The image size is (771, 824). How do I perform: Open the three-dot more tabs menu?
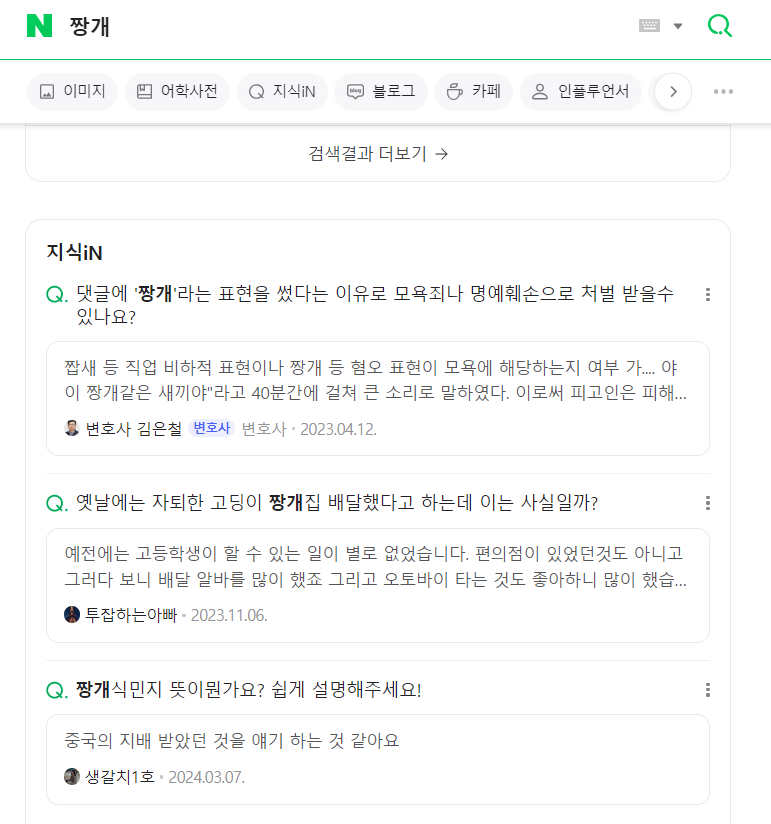point(723,92)
